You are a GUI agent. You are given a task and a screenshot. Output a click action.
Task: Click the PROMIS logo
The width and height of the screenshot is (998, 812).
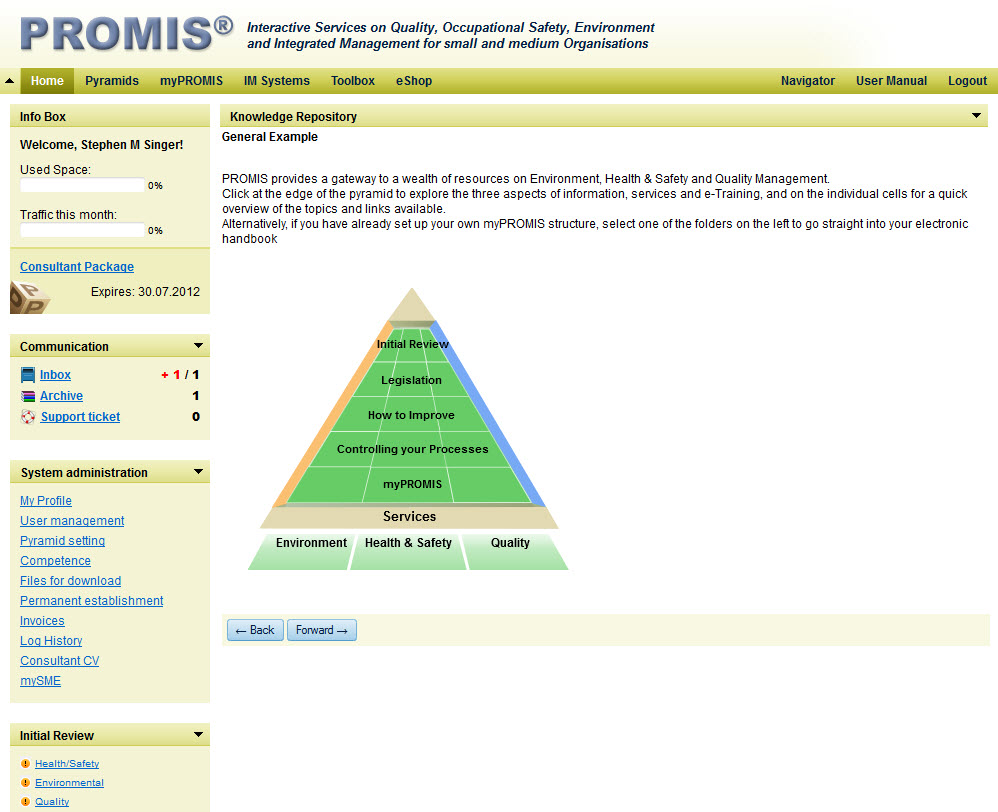coord(127,34)
